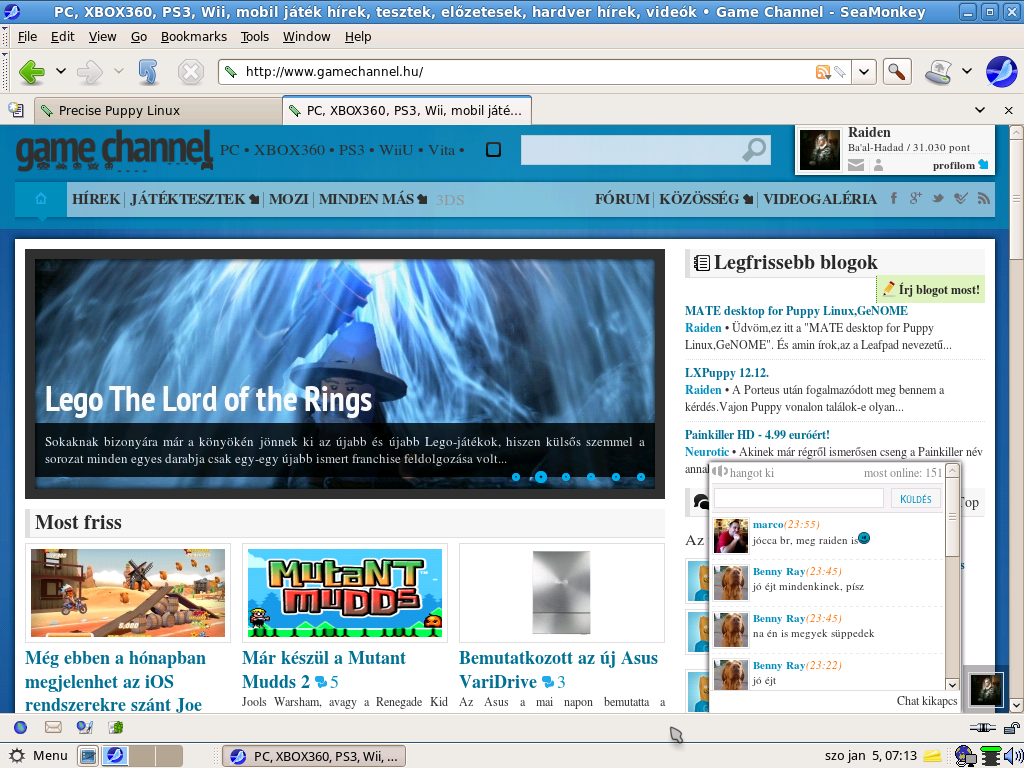Viewport: 1024px width, 768px height.
Task: Open the Mutant Mudds article thumbnail
Action: point(344,592)
